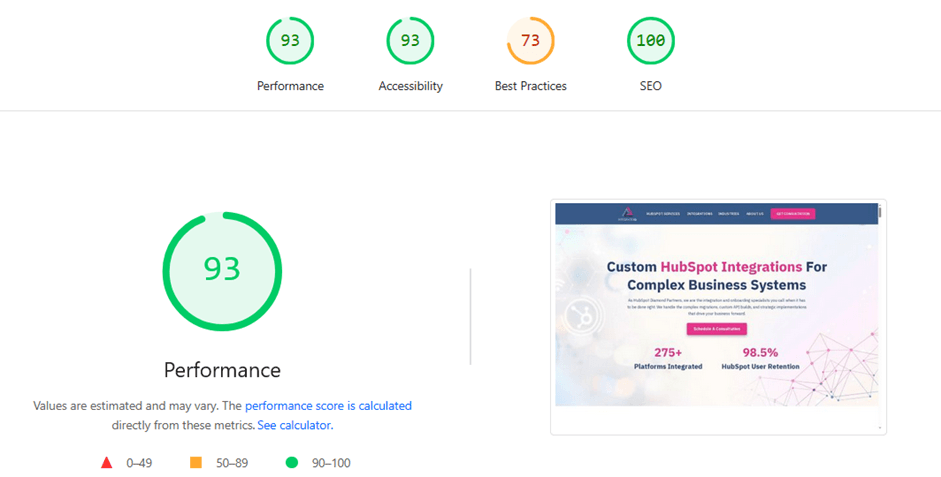Image resolution: width=941 pixels, height=477 pixels.
Task: Select the Accessibility label under gauge
Action: pyautogui.click(x=410, y=86)
